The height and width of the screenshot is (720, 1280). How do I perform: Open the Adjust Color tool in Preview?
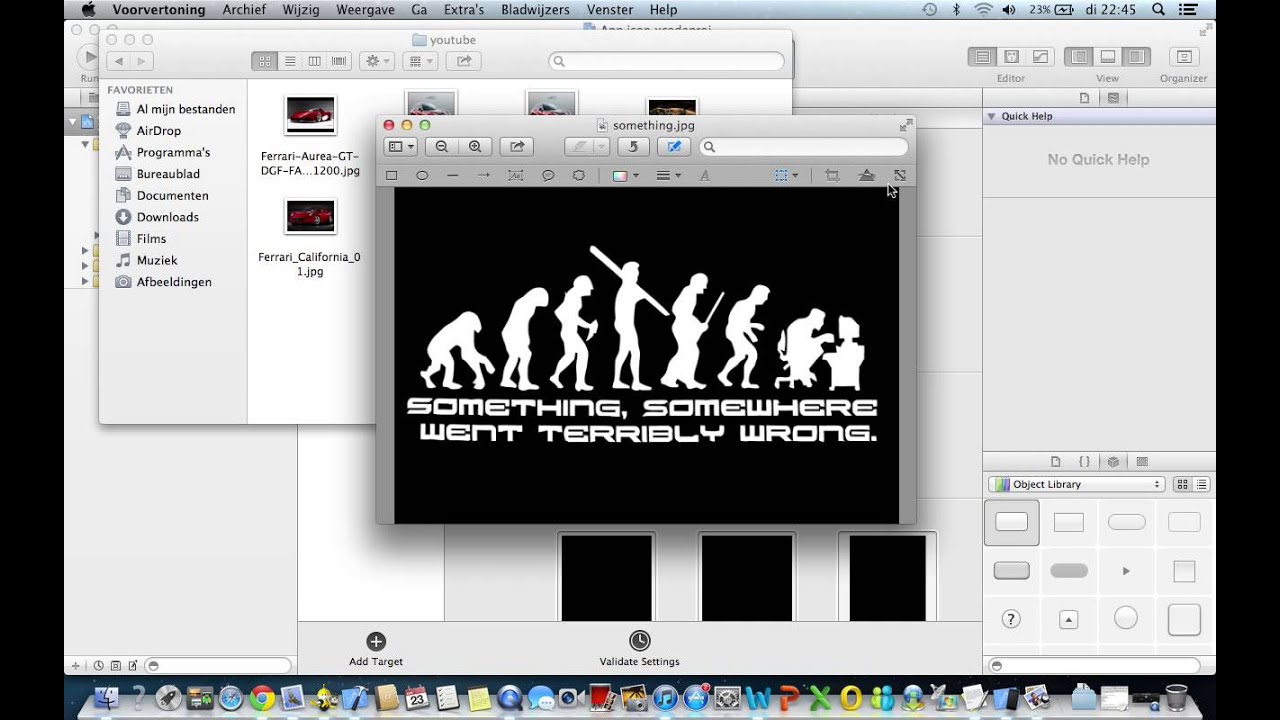pos(866,175)
